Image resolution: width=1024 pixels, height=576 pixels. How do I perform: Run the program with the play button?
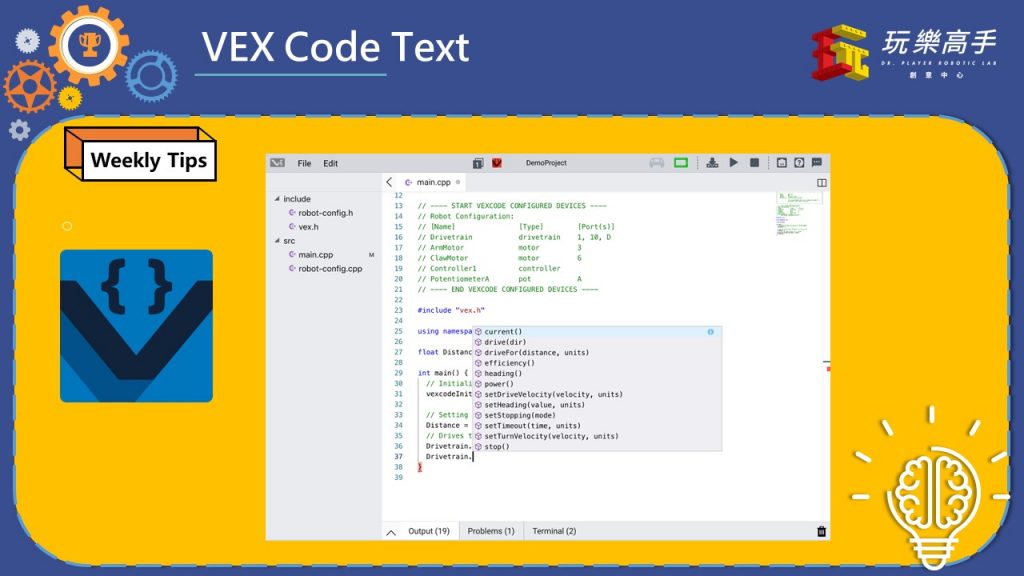point(733,162)
